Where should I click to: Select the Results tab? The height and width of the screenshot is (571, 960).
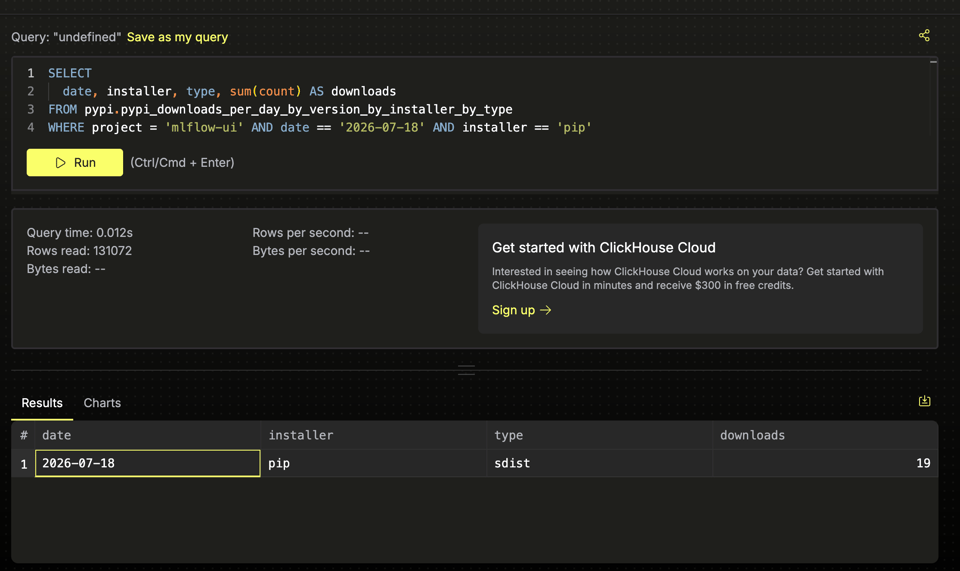coord(42,403)
